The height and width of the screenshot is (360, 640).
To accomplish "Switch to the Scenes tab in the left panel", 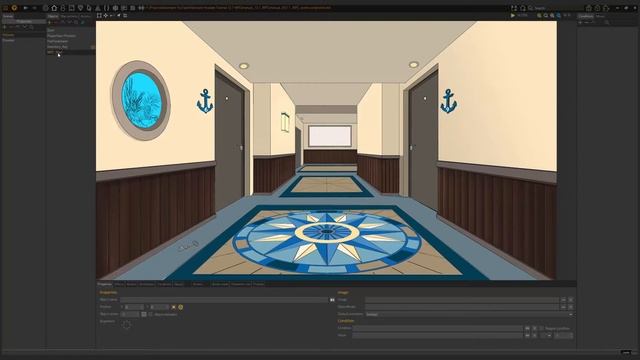I will pyautogui.click(x=8, y=16).
